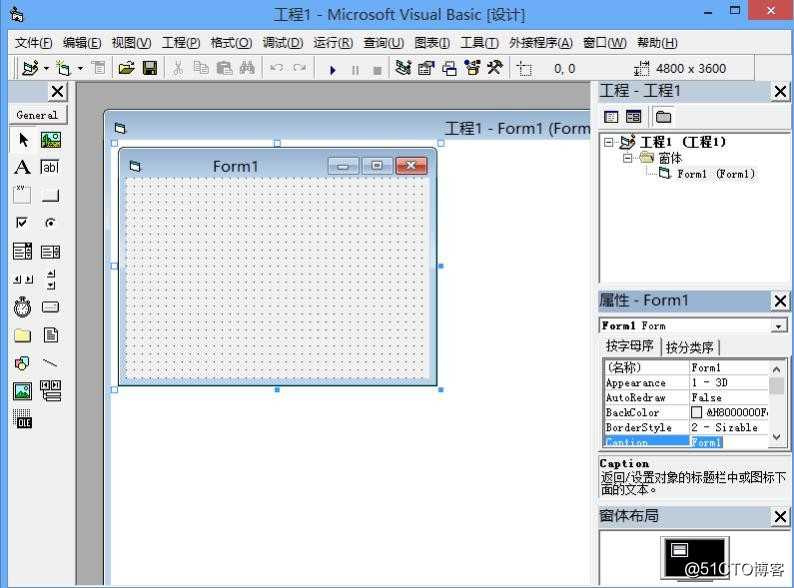The width and height of the screenshot is (794, 588).
Task: Collapse the 工程1 (工程1) tree node
Action: [x=609, y=142]
